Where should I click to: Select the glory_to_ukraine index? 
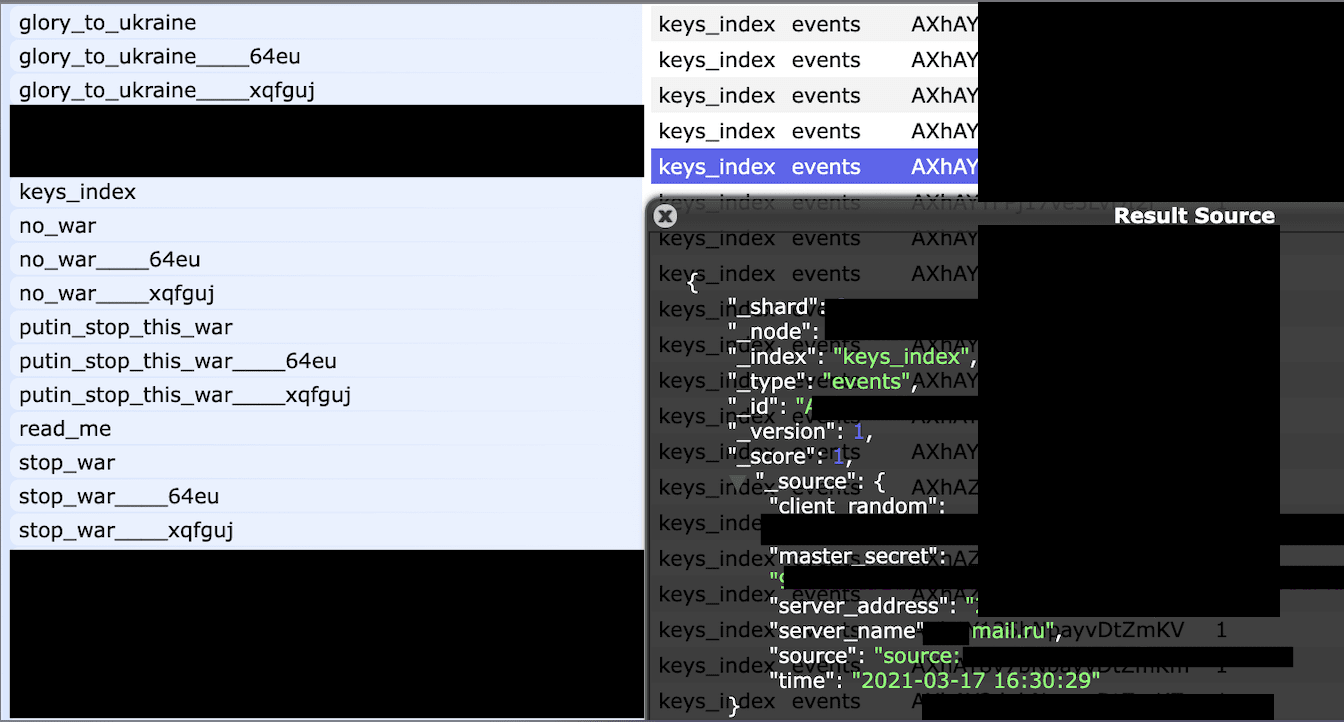327,23
